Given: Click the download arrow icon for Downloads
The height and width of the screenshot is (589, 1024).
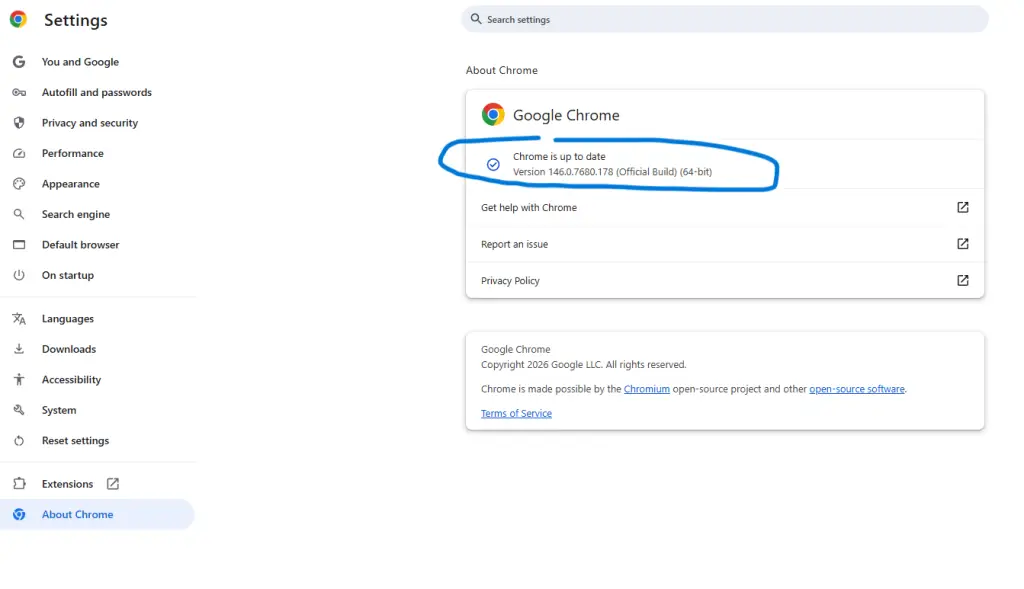Looking at the screenshot, I should [x=19, y=349].
